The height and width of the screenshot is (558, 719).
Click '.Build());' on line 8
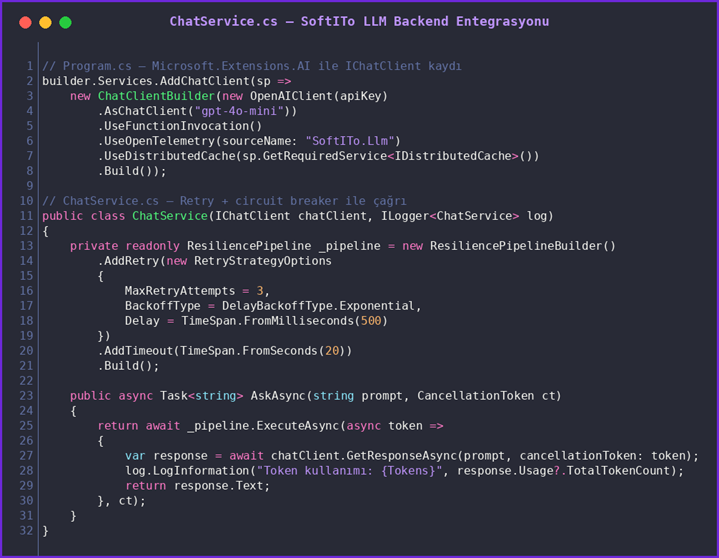click(132, 171)
